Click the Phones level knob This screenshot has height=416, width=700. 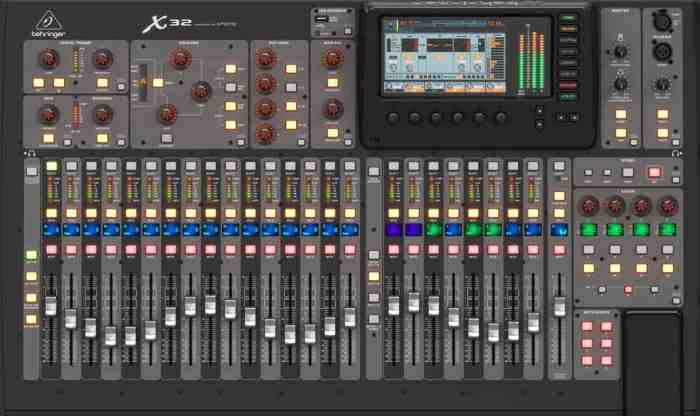click(x=620, y=83)
